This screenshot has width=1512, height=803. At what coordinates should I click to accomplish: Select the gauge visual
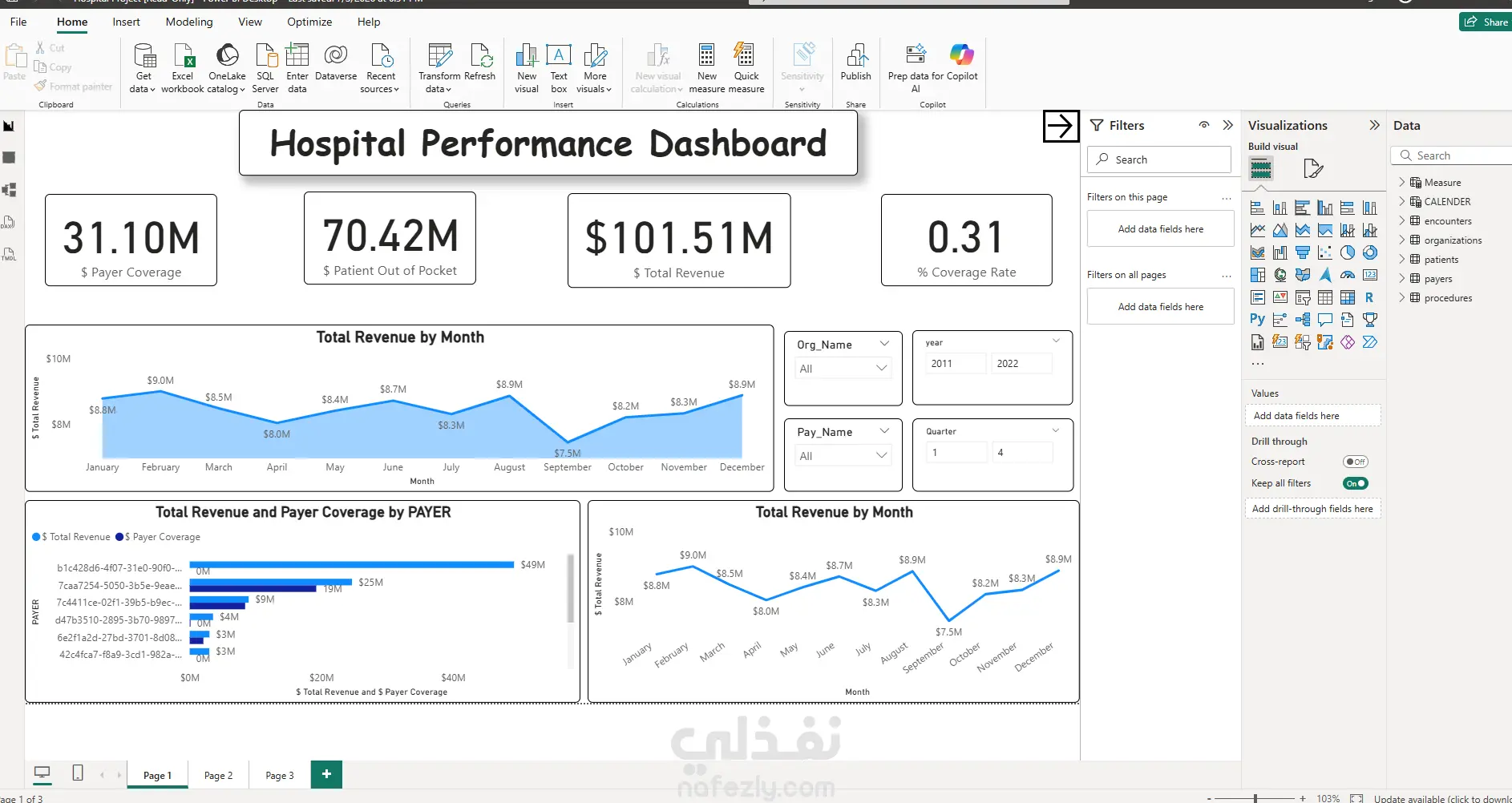(x=1348, y=276)
